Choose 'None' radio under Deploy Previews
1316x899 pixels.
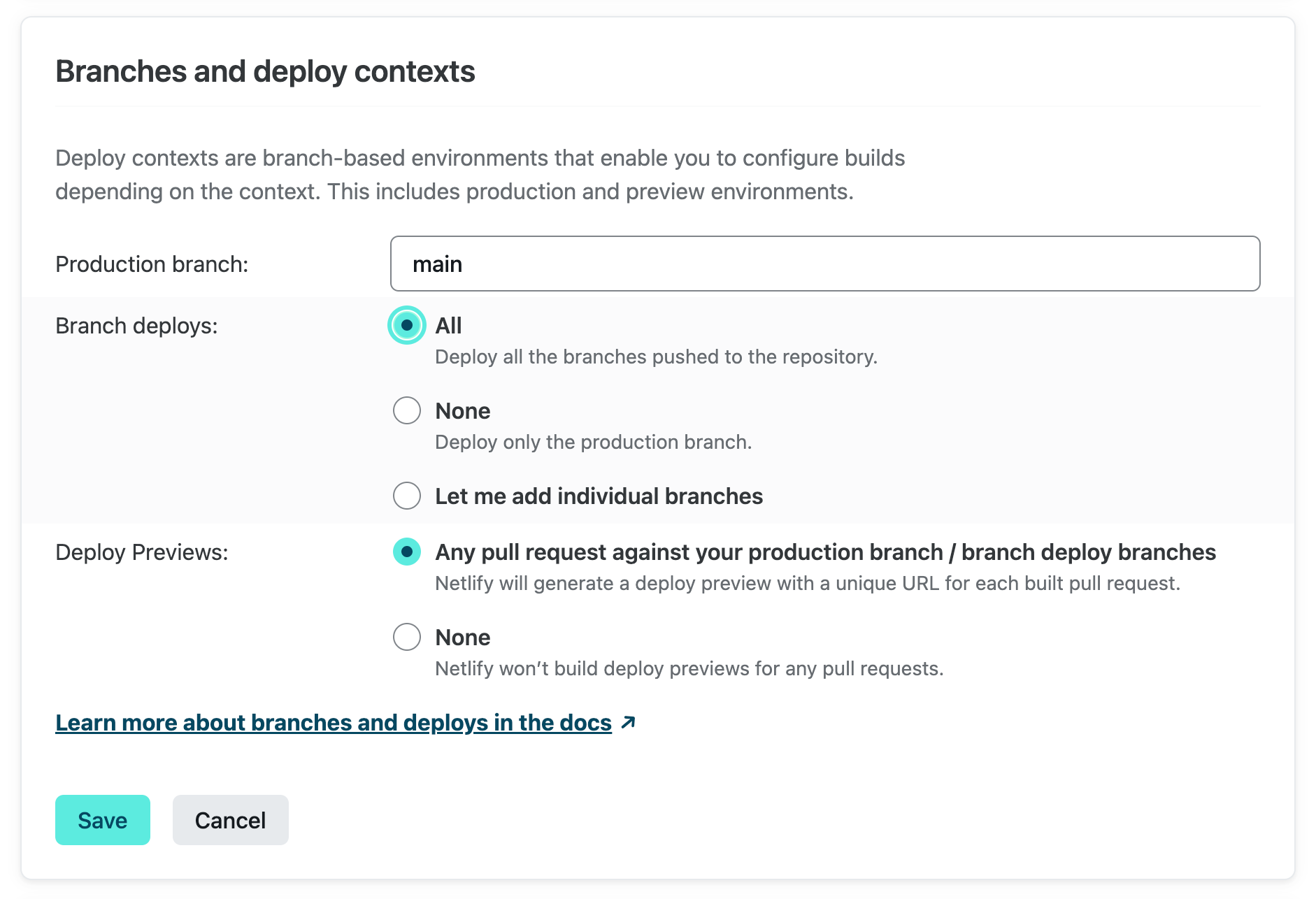pos(407,637)
